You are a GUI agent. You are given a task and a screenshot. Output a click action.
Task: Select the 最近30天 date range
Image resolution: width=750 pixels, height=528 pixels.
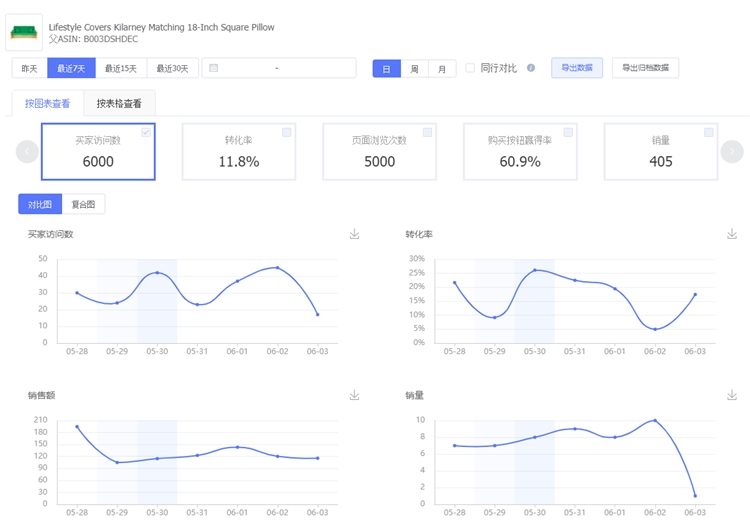pyautogui.click(x=173, y=68)
